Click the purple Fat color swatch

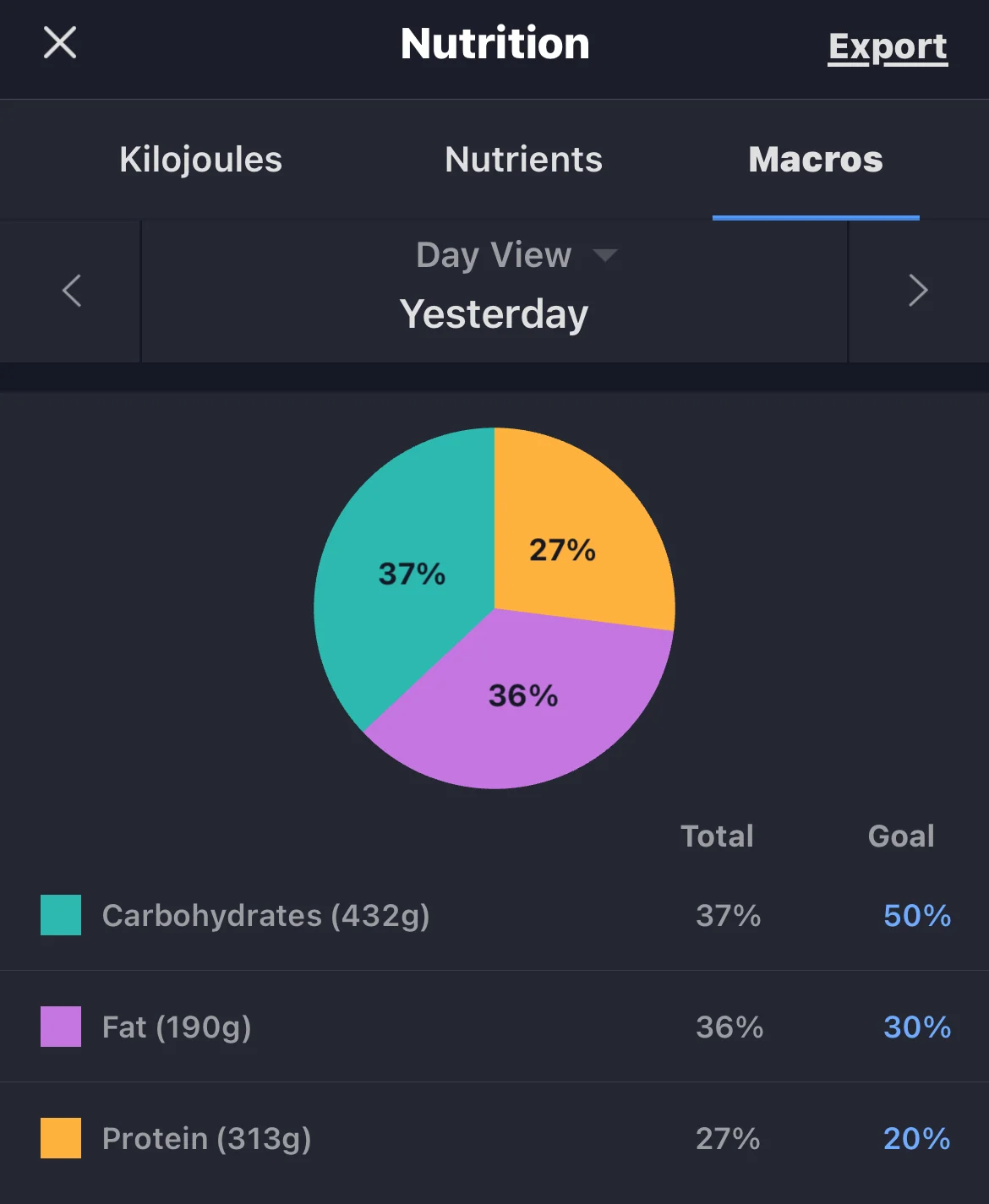tap(61, 1027)
